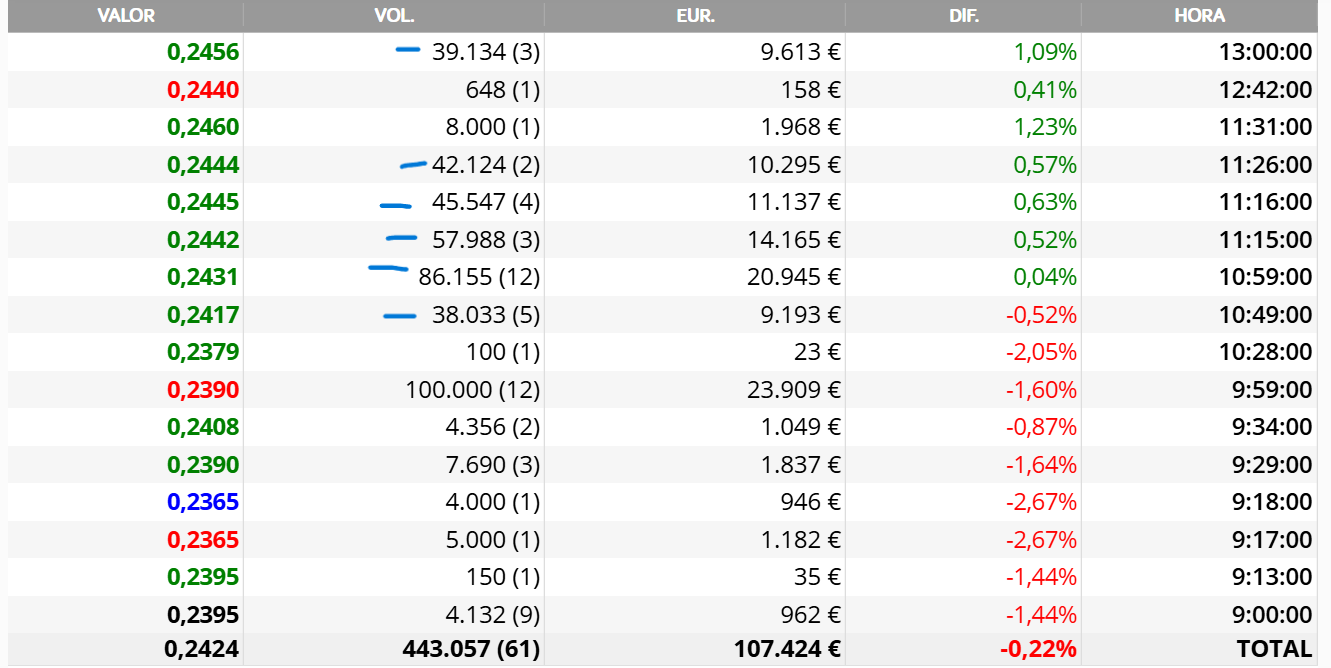Click the 443.057 (61) total volume
This screenshot has width=1331, height=668.
click(471, 649)
